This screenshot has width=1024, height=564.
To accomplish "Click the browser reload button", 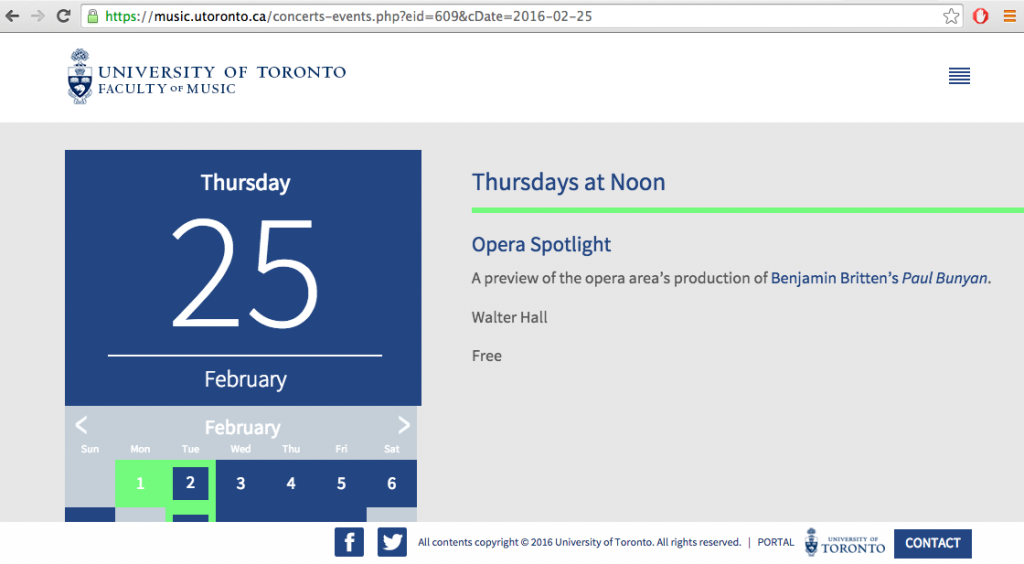I will 63,16.
